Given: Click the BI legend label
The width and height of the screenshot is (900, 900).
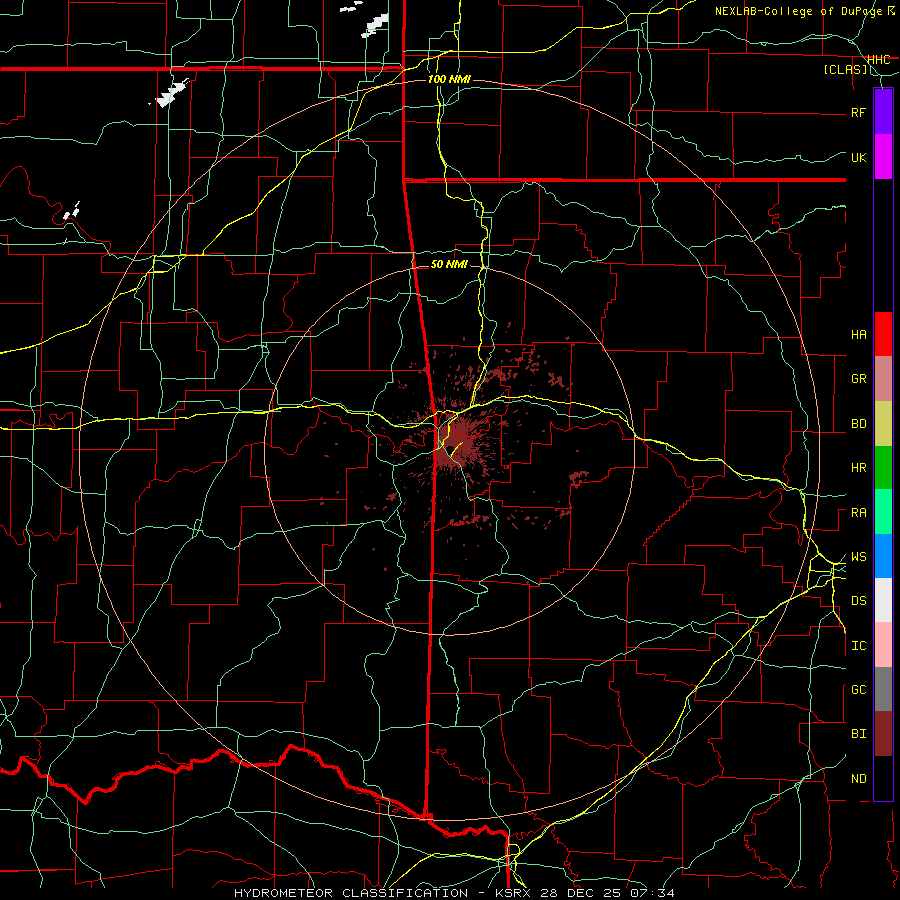Looking at the screenshot, I should [x=859, y=734].
